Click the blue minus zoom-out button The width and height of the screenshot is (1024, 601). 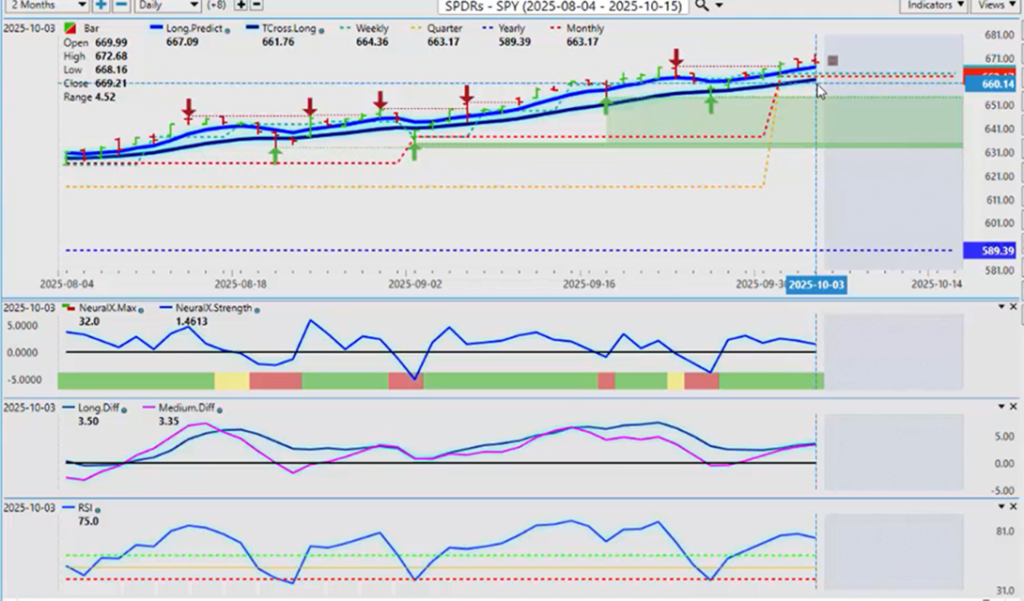tap(120, 5)
